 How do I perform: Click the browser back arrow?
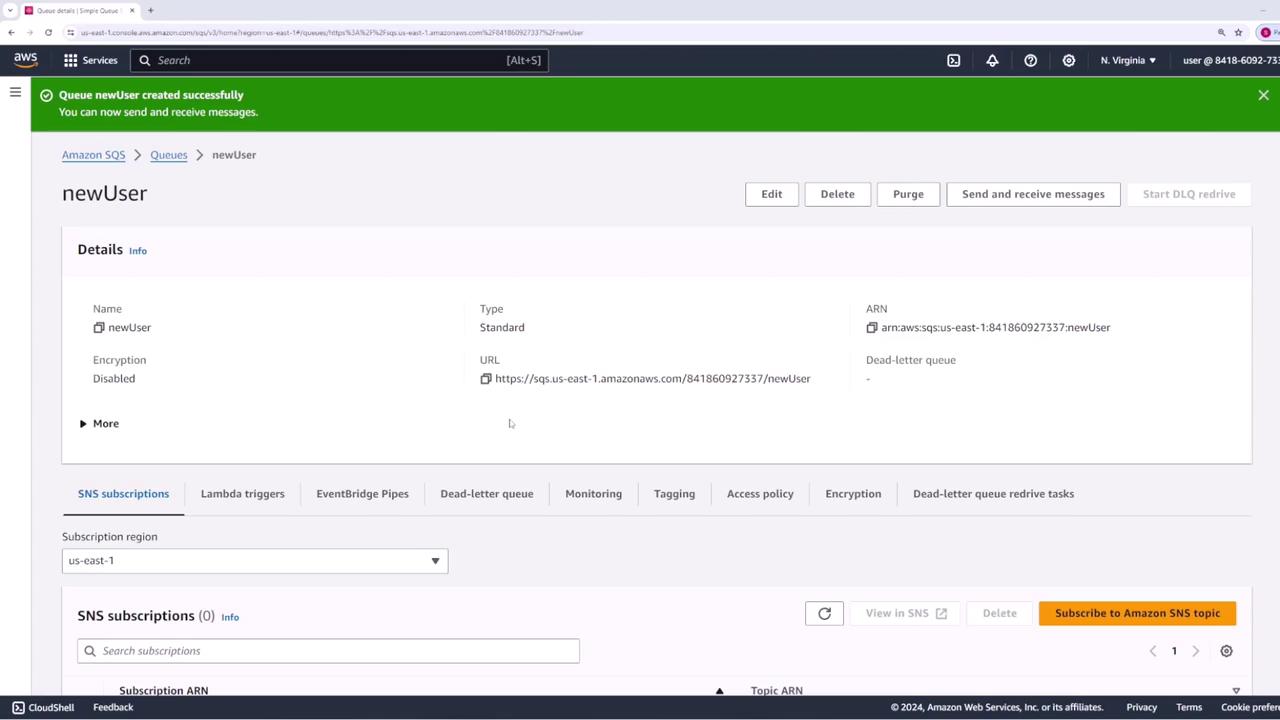pyautogui.click(x=11, y=32)
